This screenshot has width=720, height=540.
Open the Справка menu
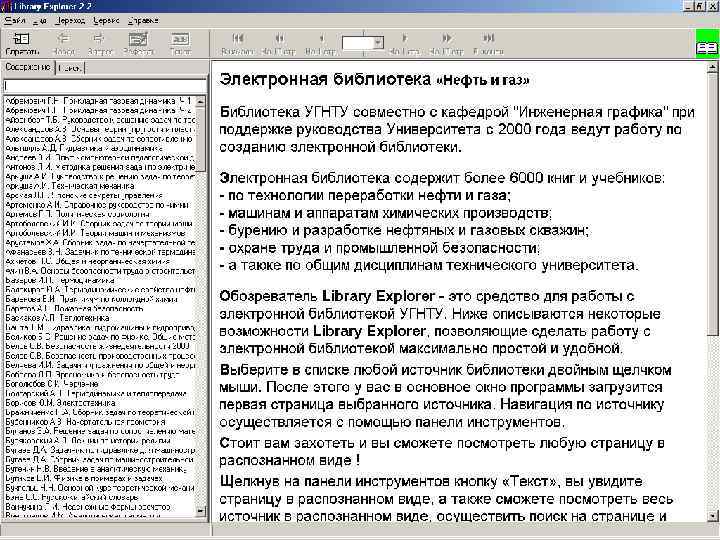pyautogui.click(x=143, y=20)
